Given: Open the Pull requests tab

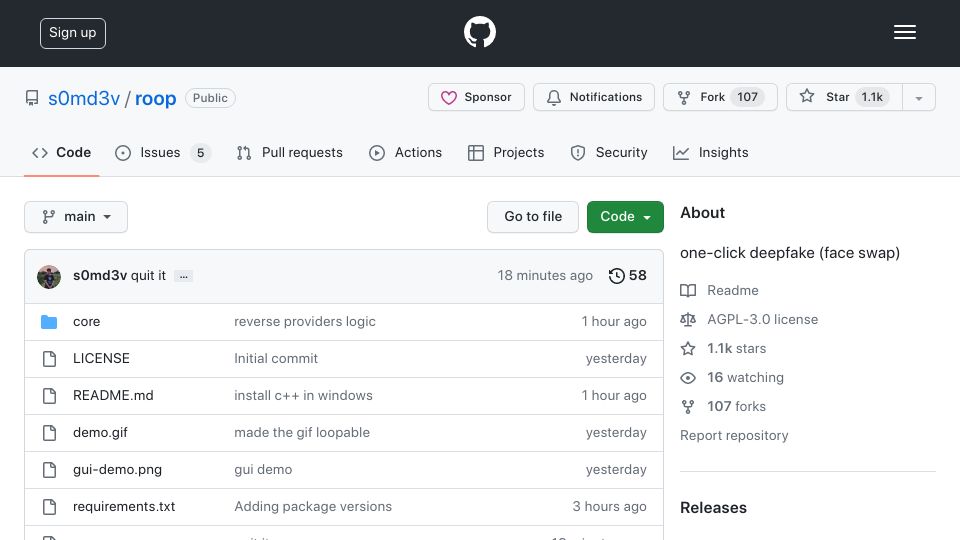Looking at the screenshot, I should click(290, 152).
